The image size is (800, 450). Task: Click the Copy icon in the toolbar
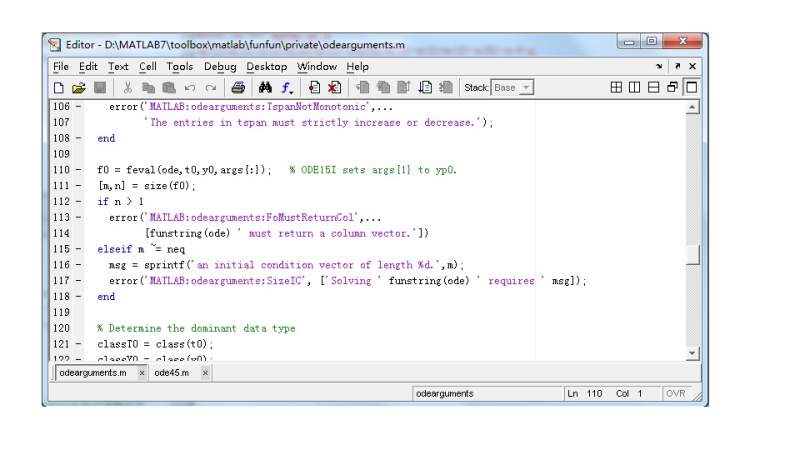(148, 88)
